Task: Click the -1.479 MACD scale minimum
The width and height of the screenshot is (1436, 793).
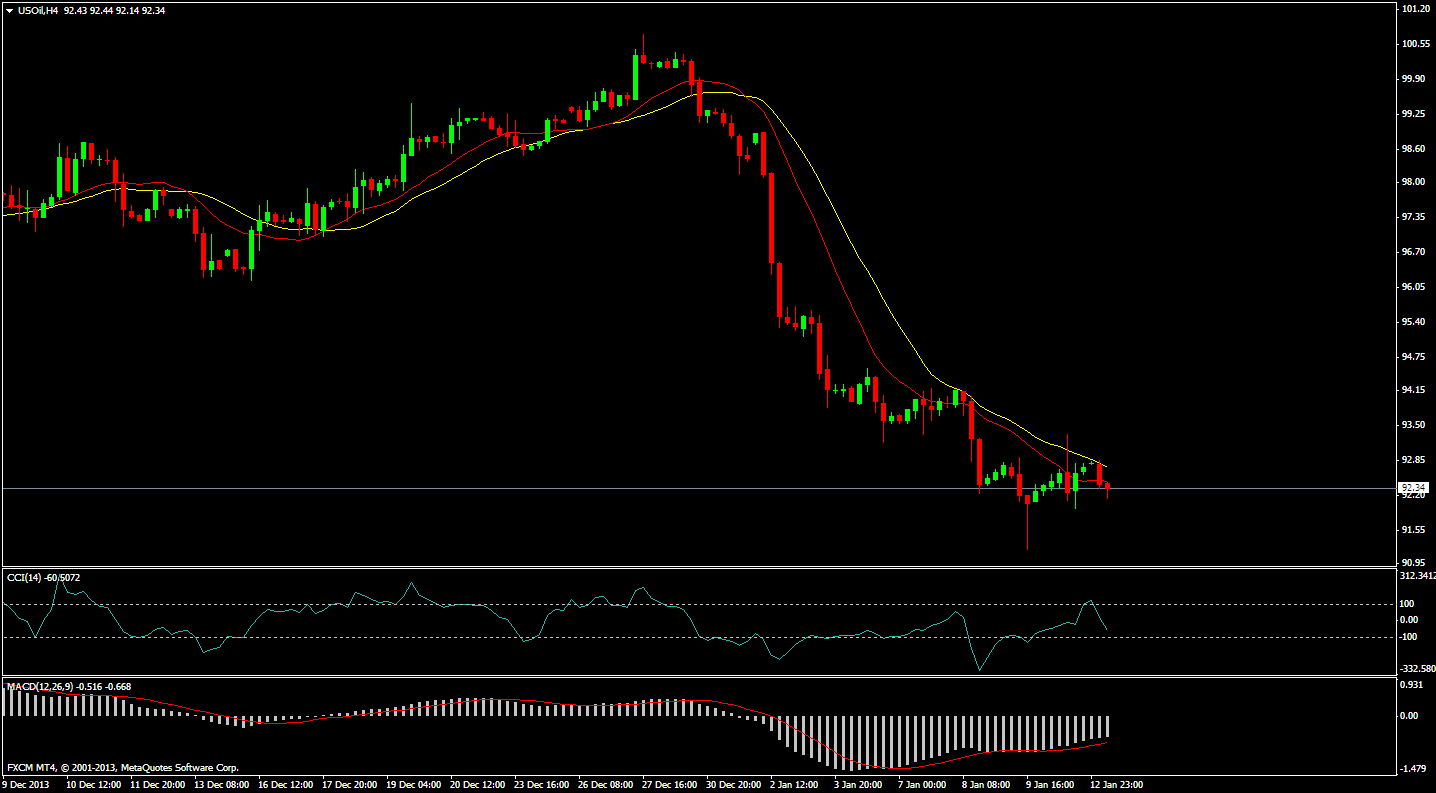Action: pyautogui.click(x=1413, y=768)
